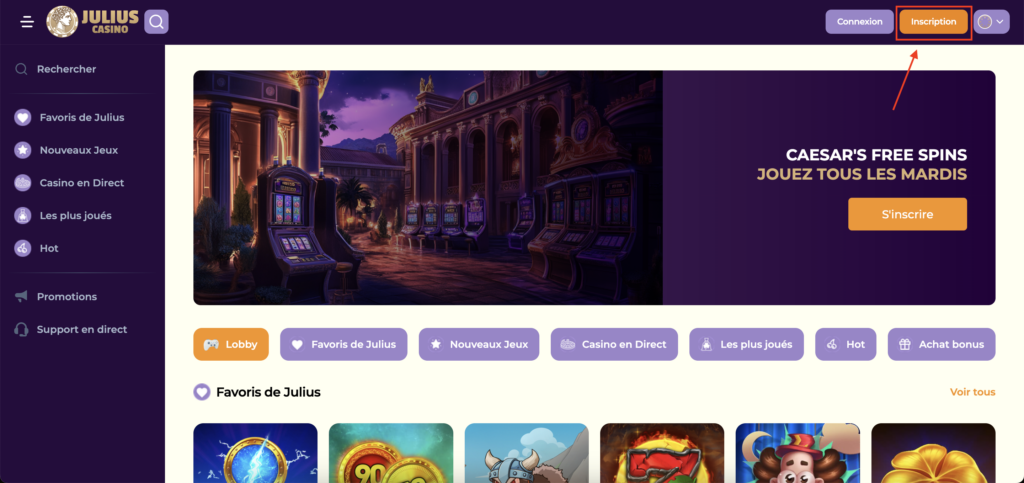Image resolution: width=1024 pixels, height=483 pixels.
Task: Click the Voir tous link
Action: (x=972, y=392)
